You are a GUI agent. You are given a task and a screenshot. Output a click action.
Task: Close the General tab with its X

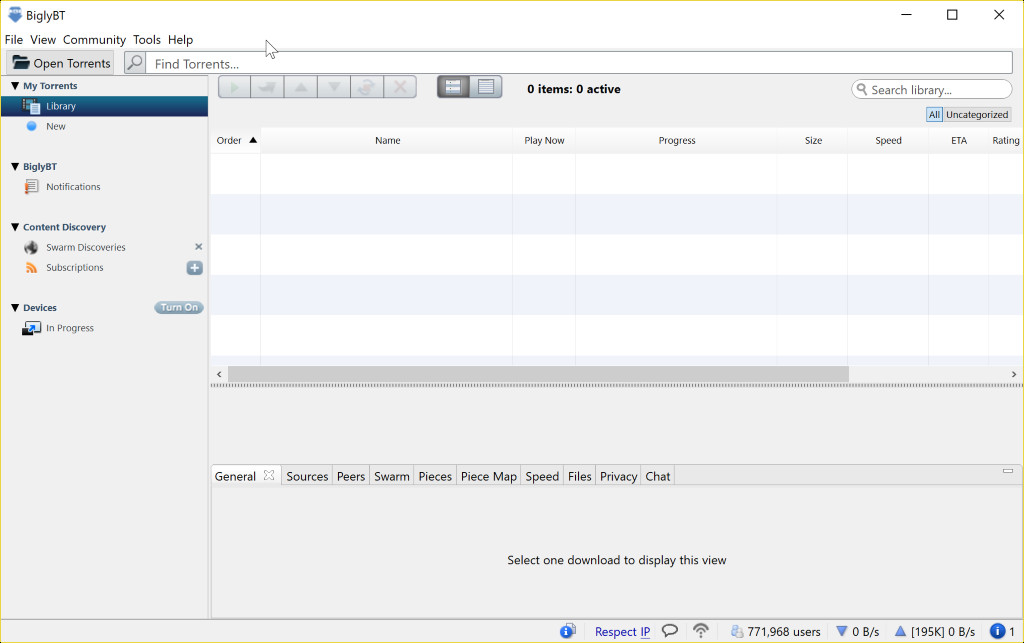pyautogui.click(x=269, y=475)
